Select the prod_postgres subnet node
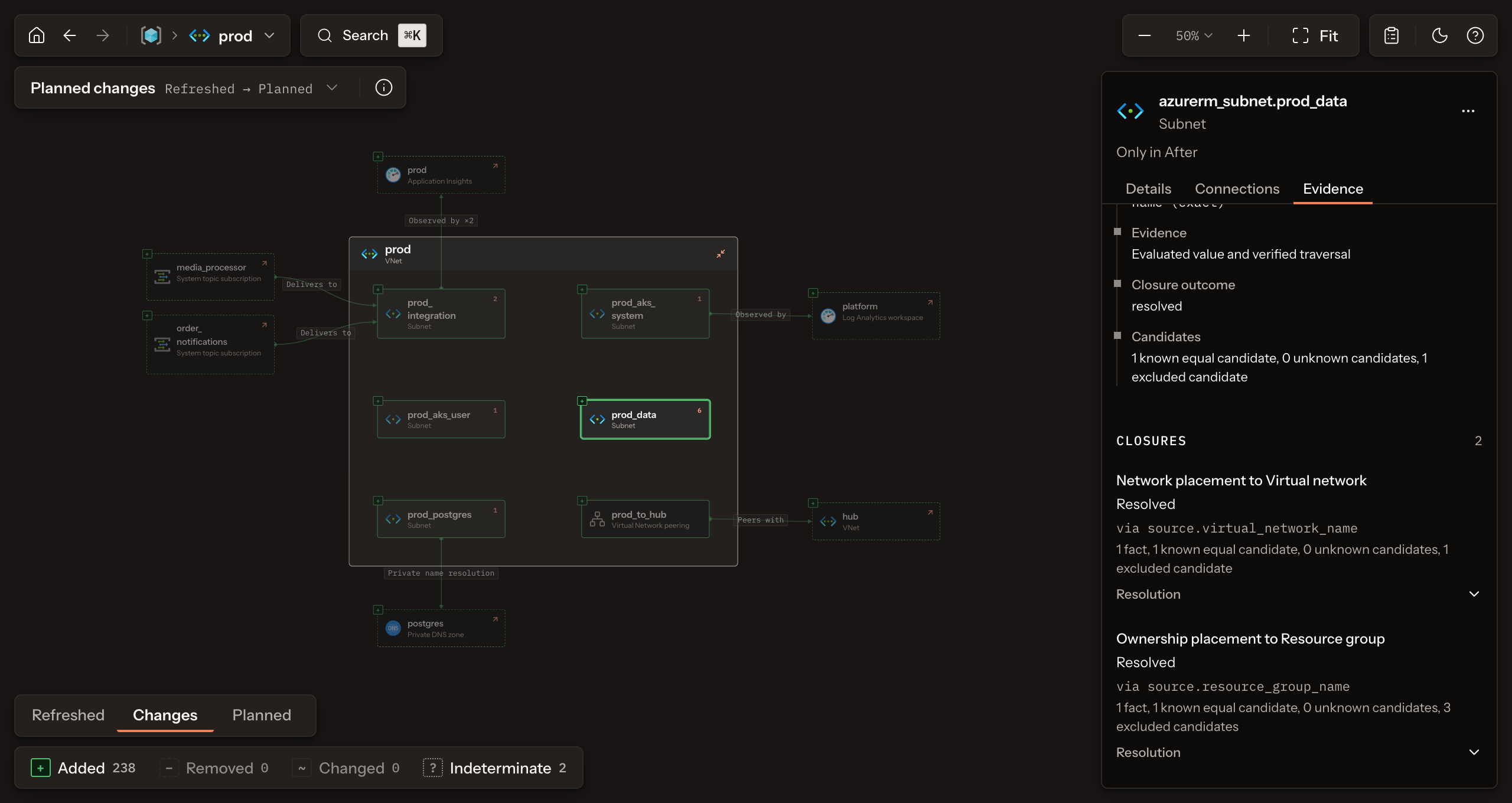This screenshot has width=1512, height=803. [x=441, y=519]
